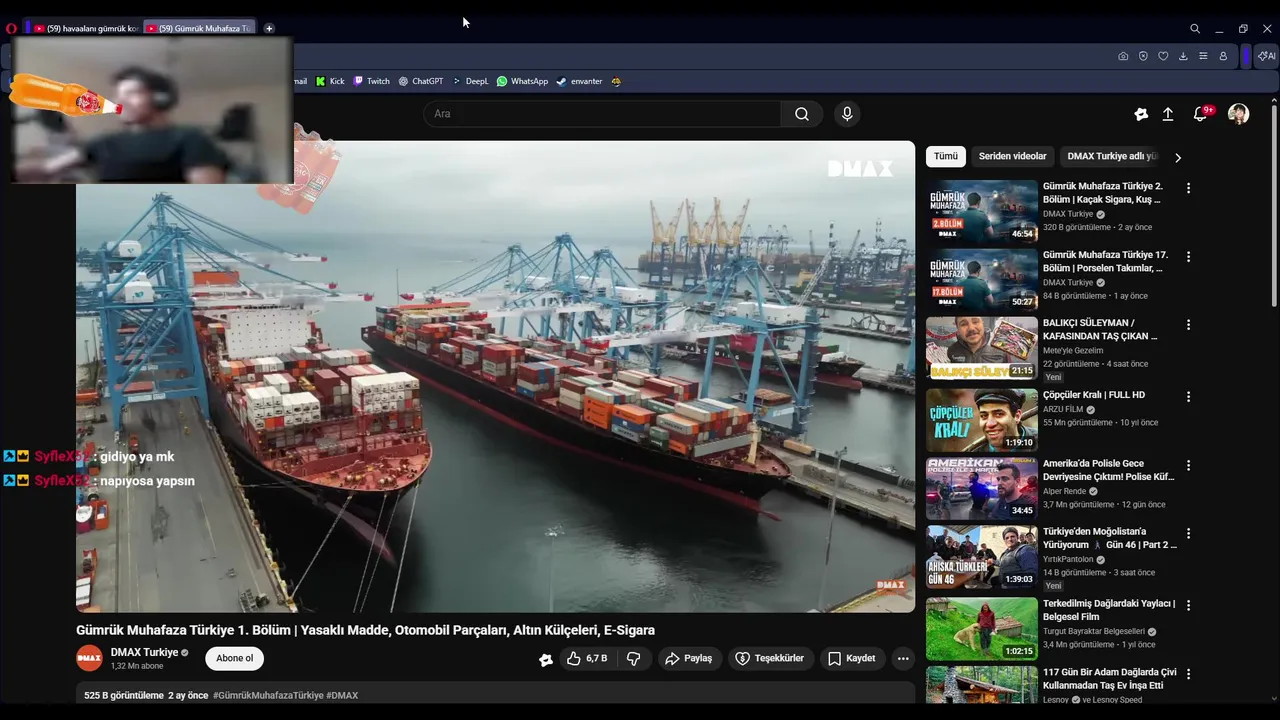Switch to havaalanı gümrük browser tab

[x=86, y=28]
